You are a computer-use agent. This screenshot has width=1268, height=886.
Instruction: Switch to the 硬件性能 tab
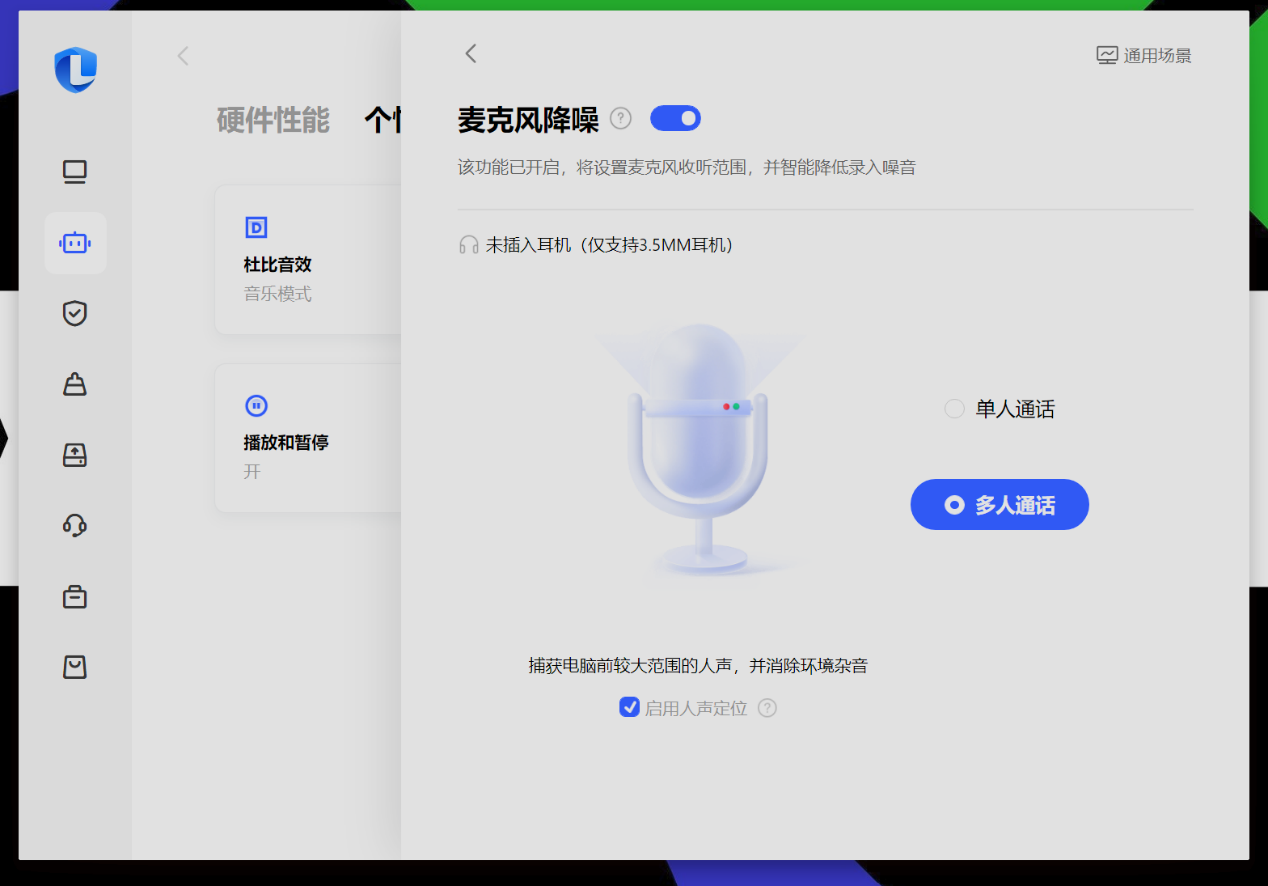[x=273, y=120]
